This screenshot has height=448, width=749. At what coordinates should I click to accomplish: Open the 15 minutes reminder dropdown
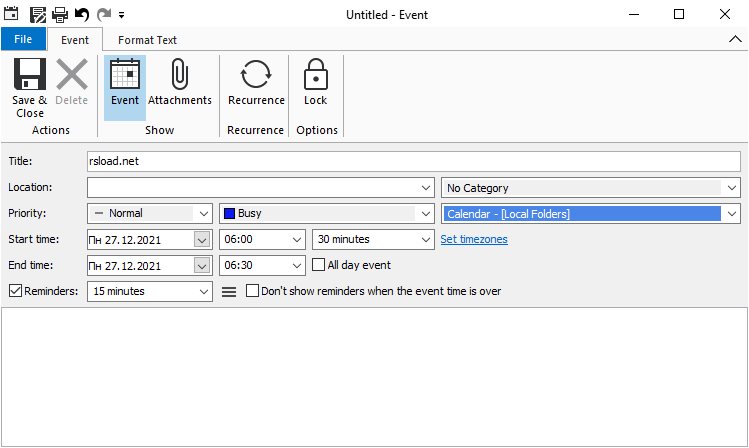(204, 291)
